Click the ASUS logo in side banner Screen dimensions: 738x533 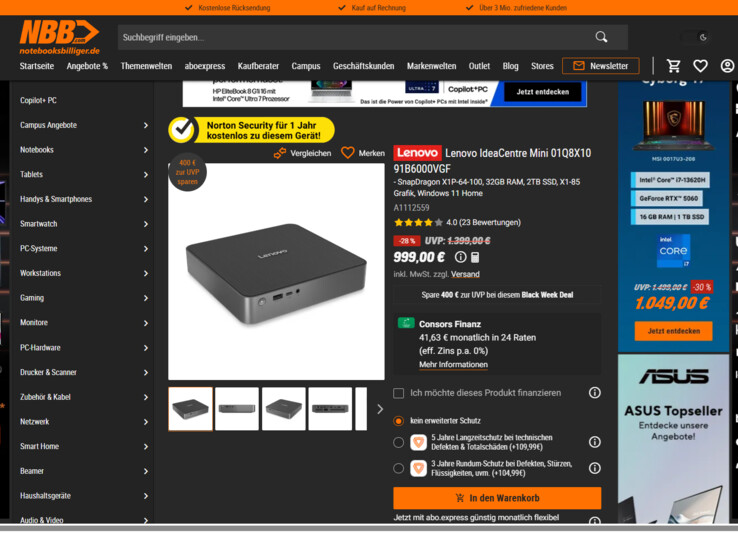pyautogui.click(x=674, y=376)
